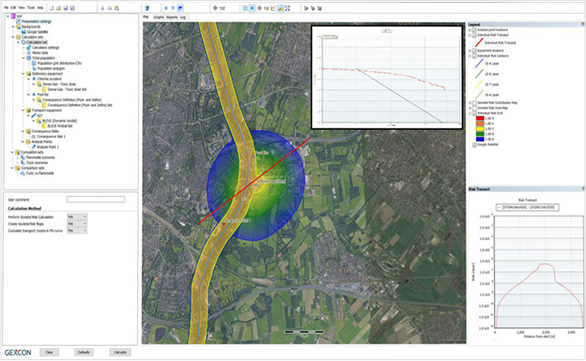Toggle the Google Satellite legend checkbox
Image resolution: width=586 pixels, height=361 pixels.
point(474,144)
